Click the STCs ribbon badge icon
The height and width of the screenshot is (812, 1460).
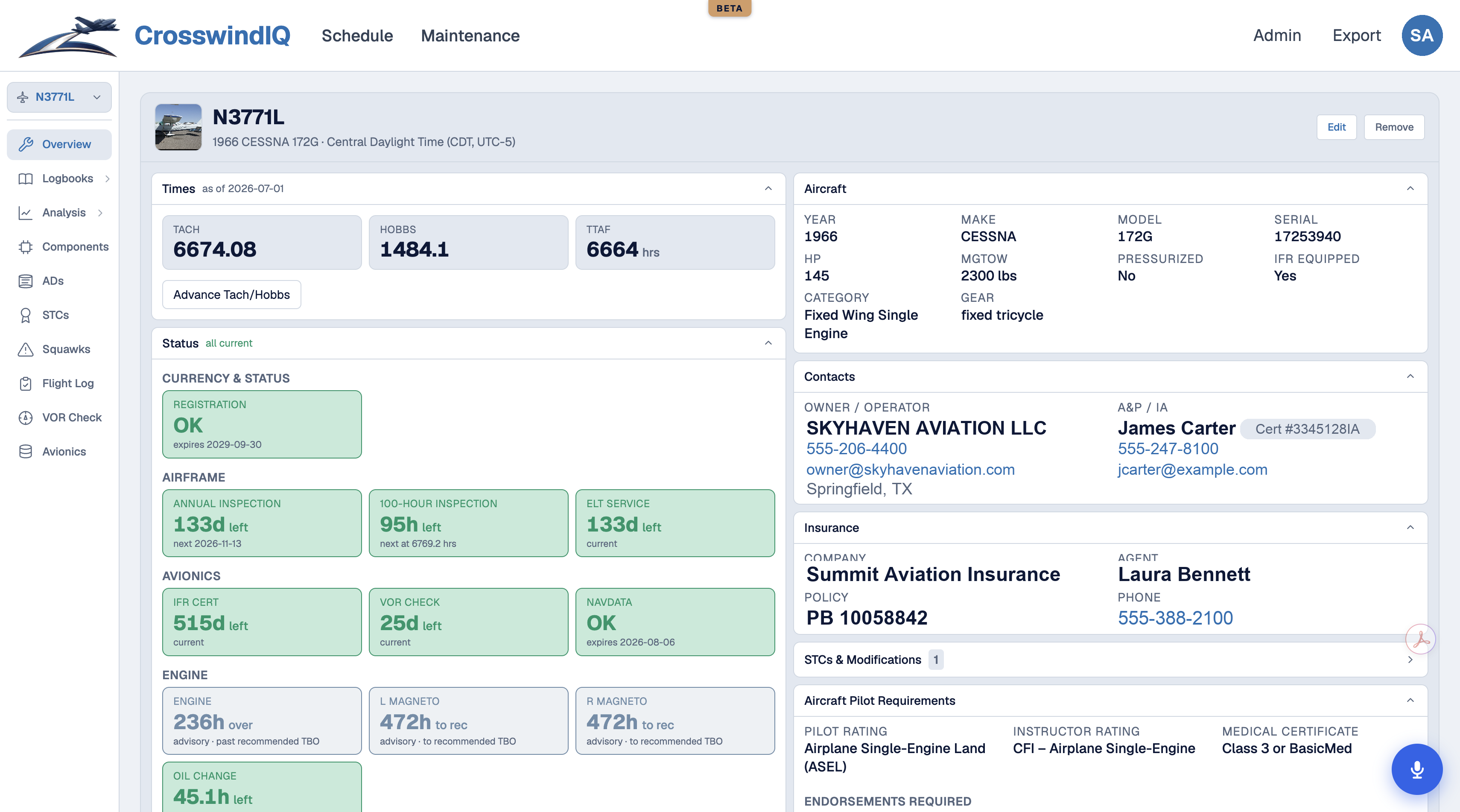click(x=26, y=315)
